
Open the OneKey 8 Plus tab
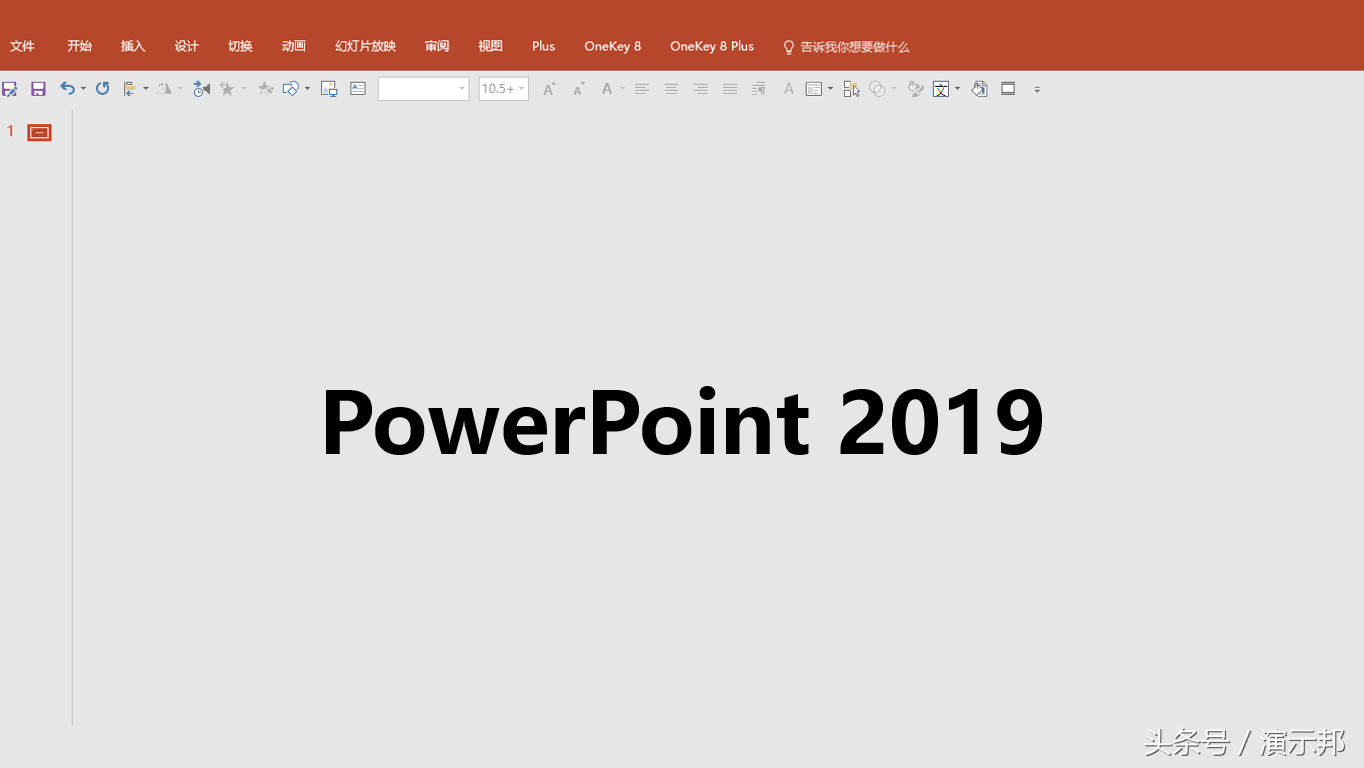[712, 46]
